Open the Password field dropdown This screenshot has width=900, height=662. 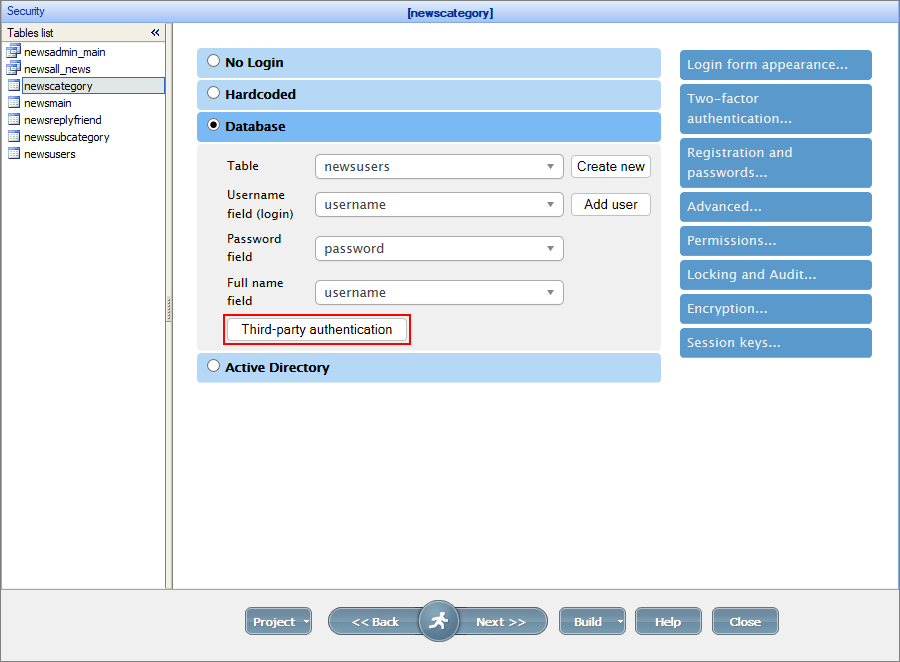(438, 248)
